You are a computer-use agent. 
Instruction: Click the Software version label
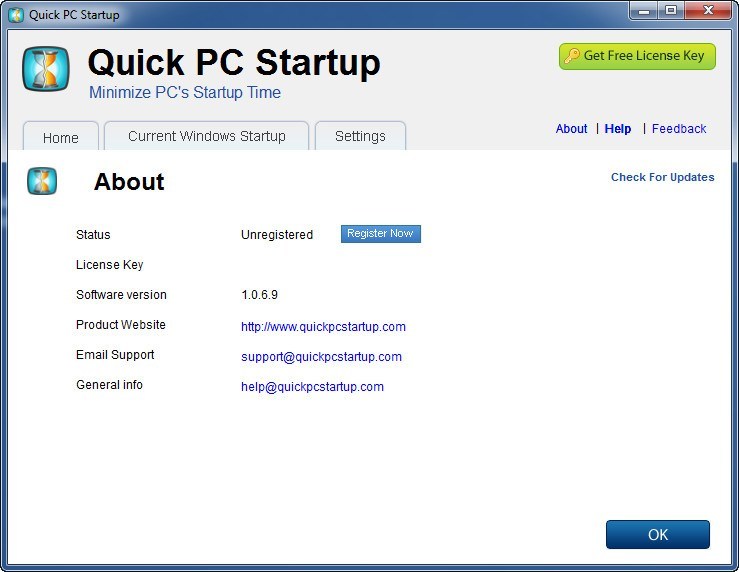tap(121, 295)
